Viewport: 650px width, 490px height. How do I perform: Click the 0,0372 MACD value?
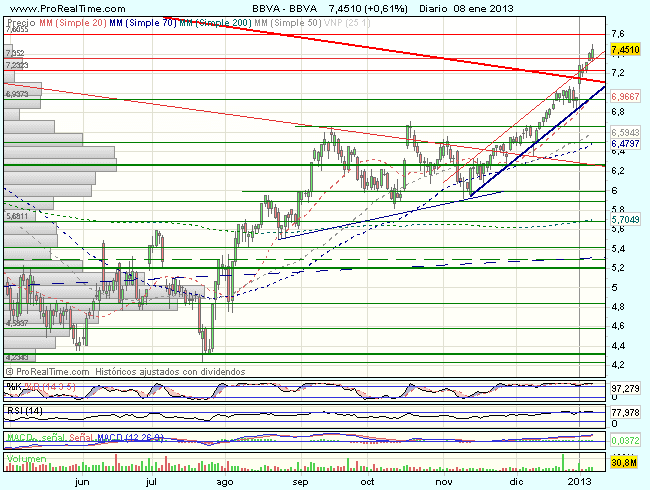tap(625, 440)
